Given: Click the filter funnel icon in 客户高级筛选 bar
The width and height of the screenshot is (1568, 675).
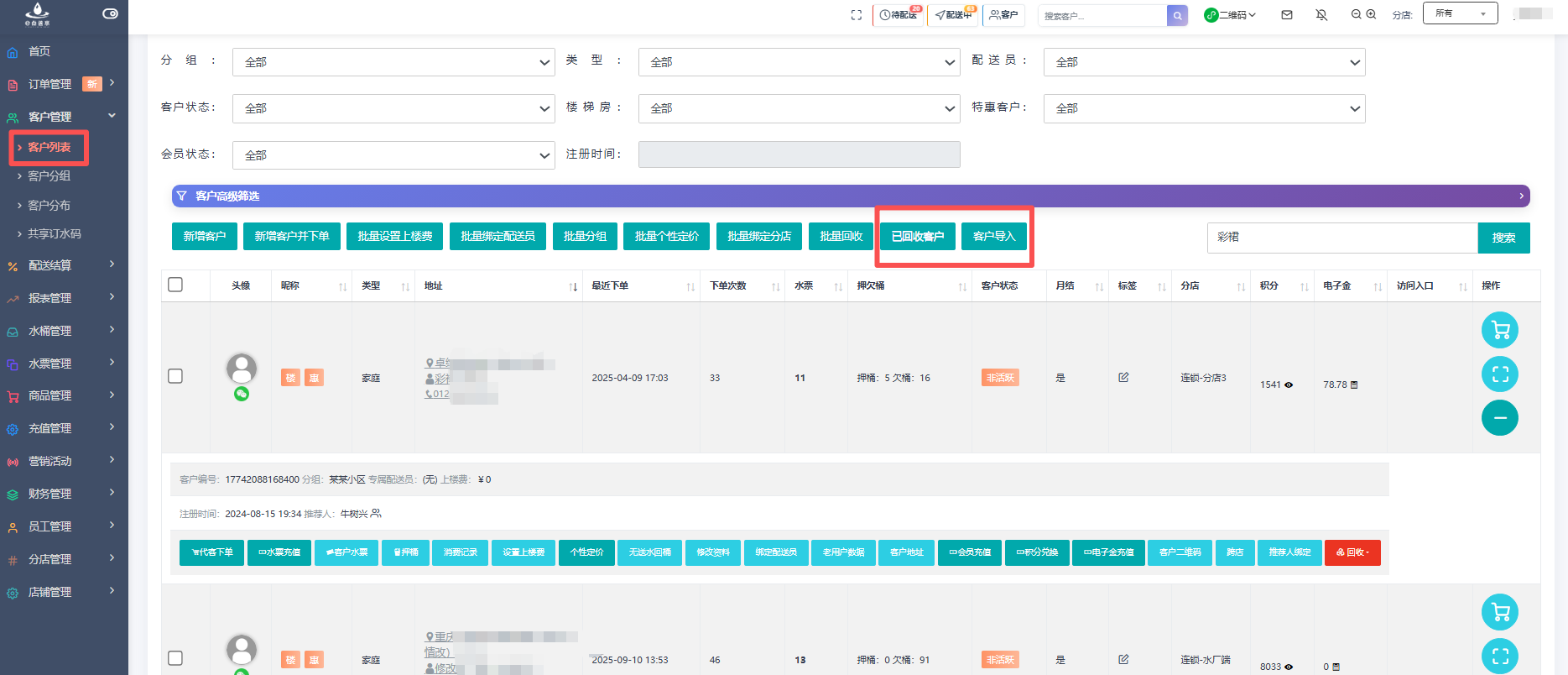Looking at the screenshot, I should [182, 196].
